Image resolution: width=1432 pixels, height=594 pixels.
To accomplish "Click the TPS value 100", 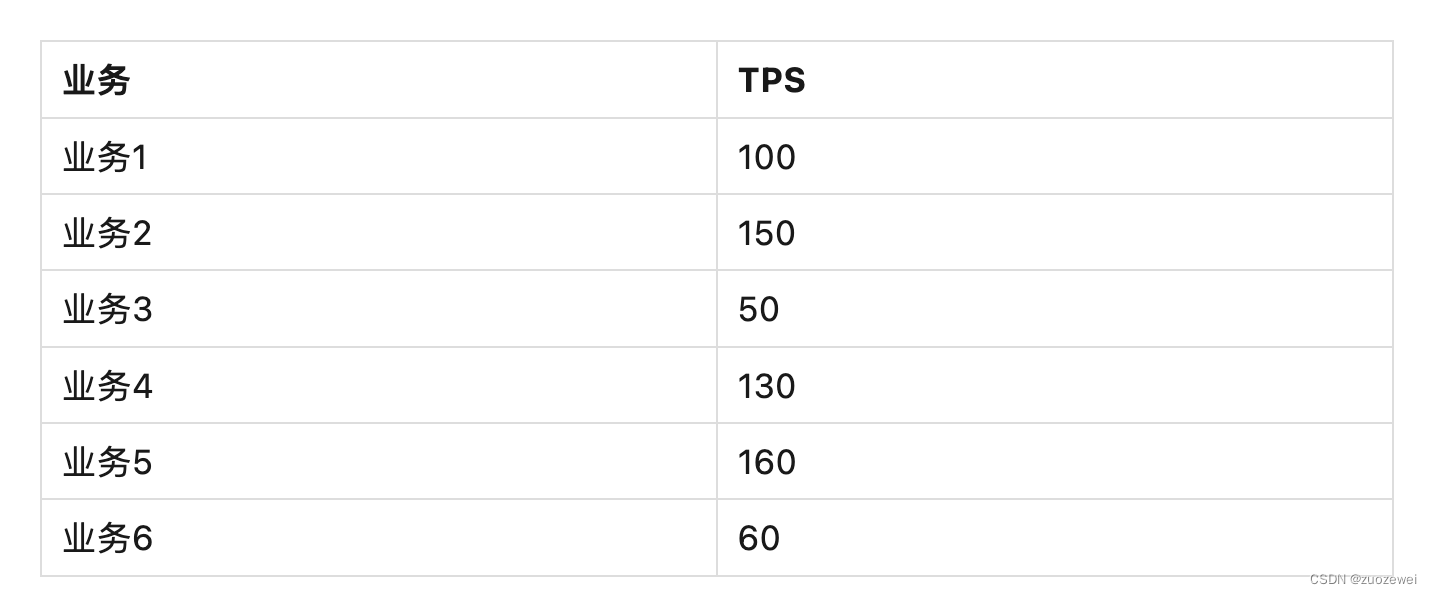I will click(x=767, y=157).
